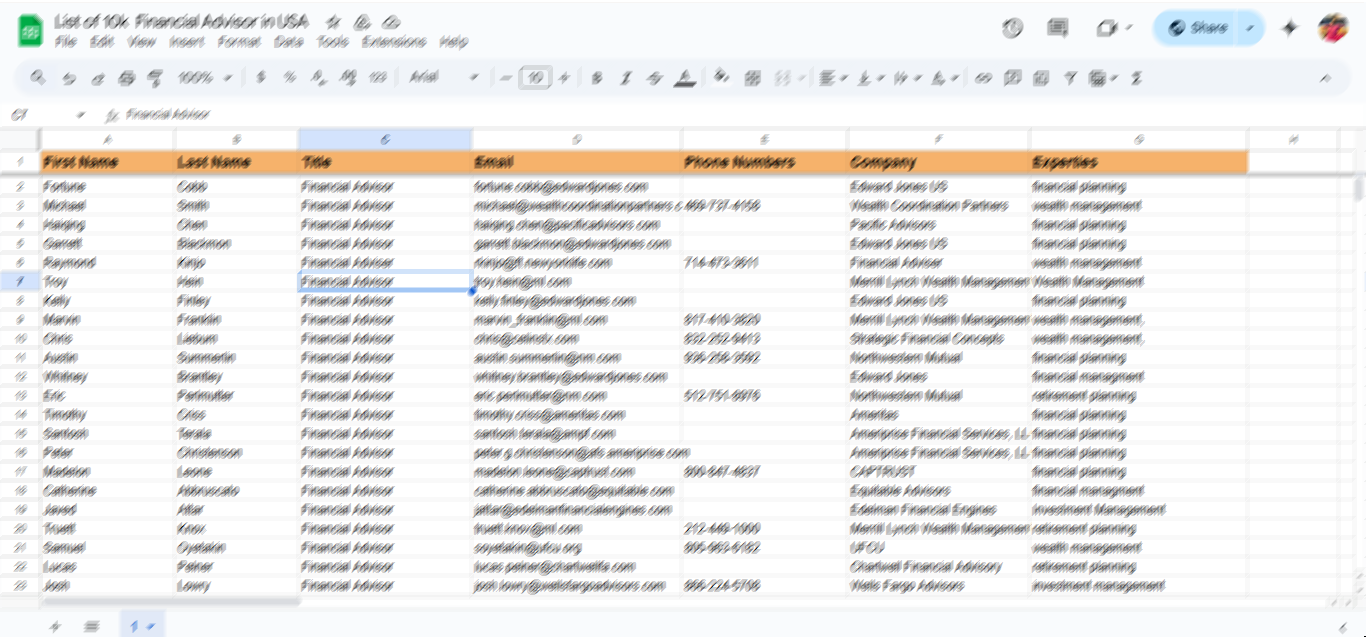This screenshot has height=639, width=1366.
Task: Add a new sheet with plus button
Action: (x=55, y=626)
